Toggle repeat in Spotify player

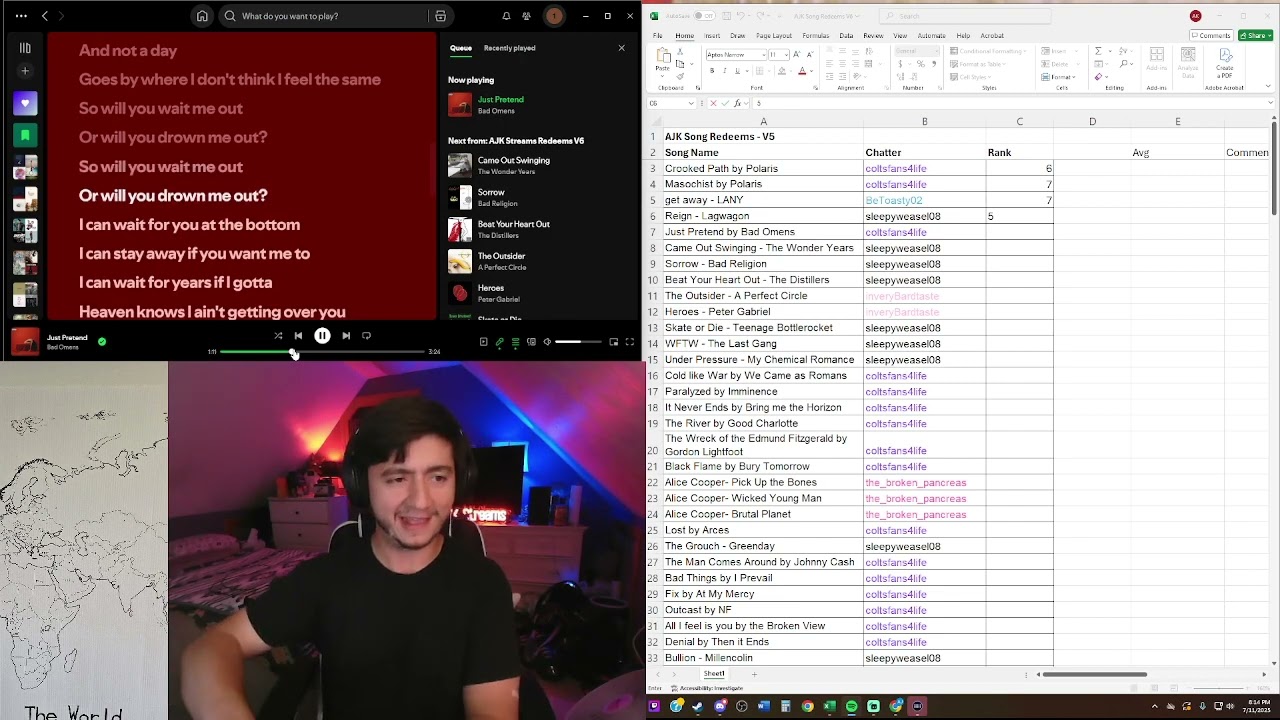(x=366, y=336)
